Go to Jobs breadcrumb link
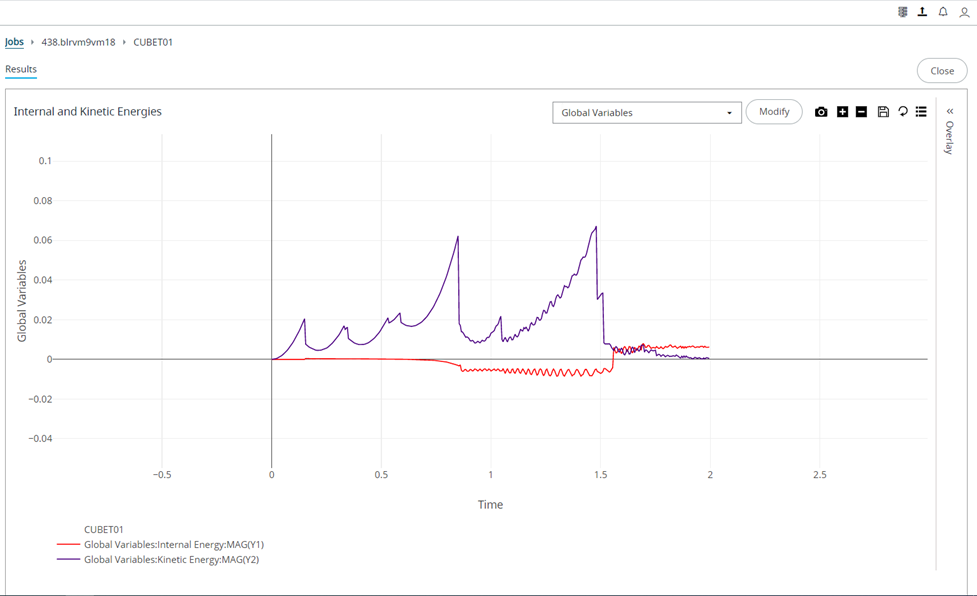This screenshot has width=977, height=596. (14, 42)
